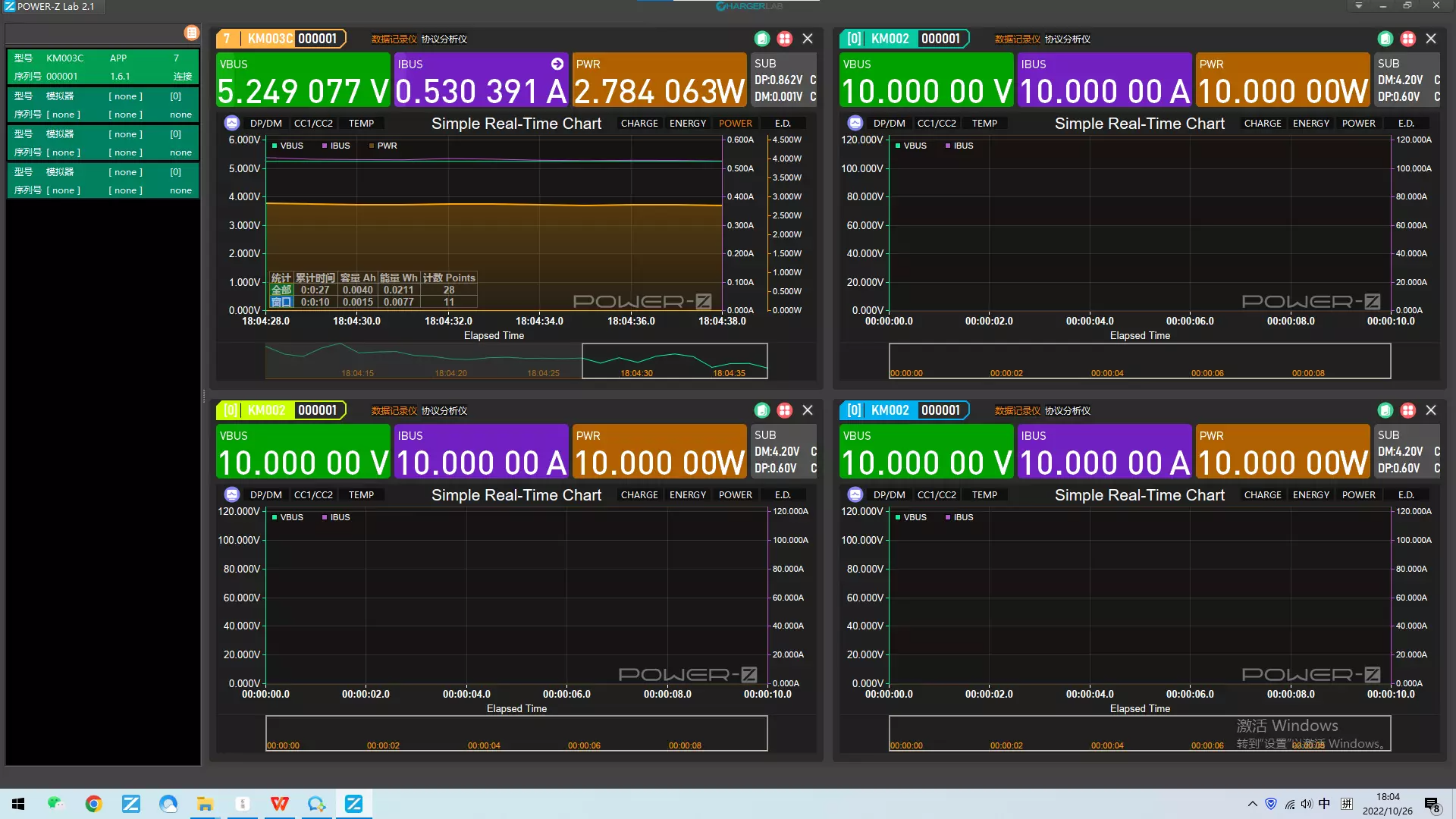Image resolution: width=1456 pixels, height=819 pixels.
Task: Click the SUB DP:0.862V tile in KM003C panel
Action: (783, 80)
